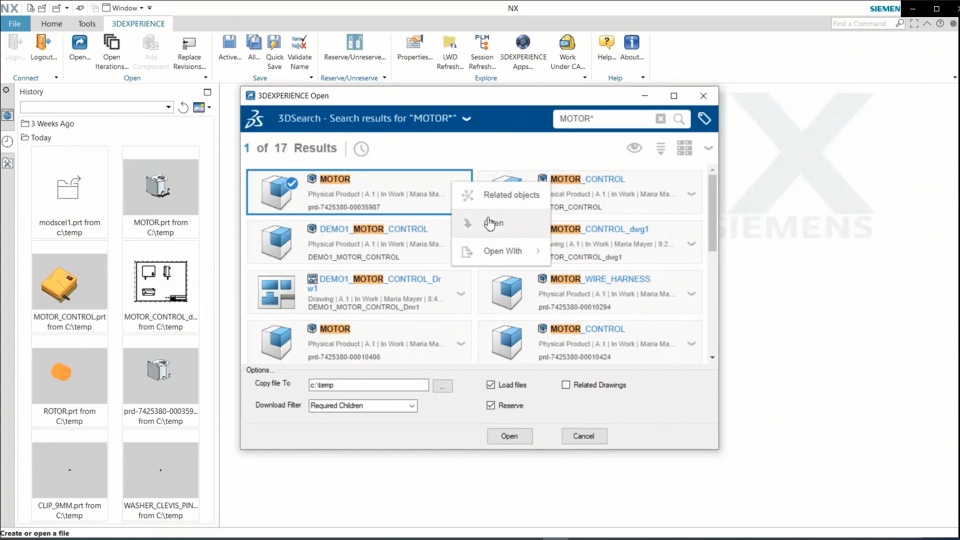
Task: Click the Find a Command field
Action: [x=861, y=23]
